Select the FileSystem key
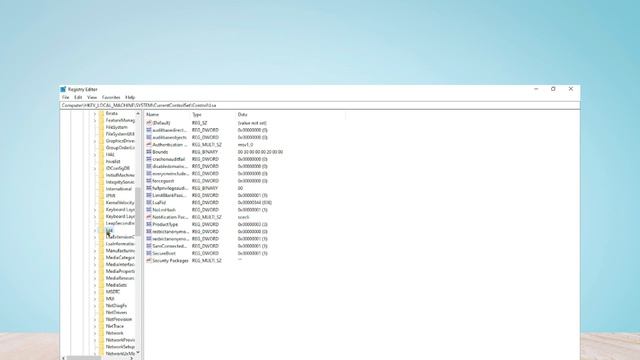640x360 pixels. (116, 127)
